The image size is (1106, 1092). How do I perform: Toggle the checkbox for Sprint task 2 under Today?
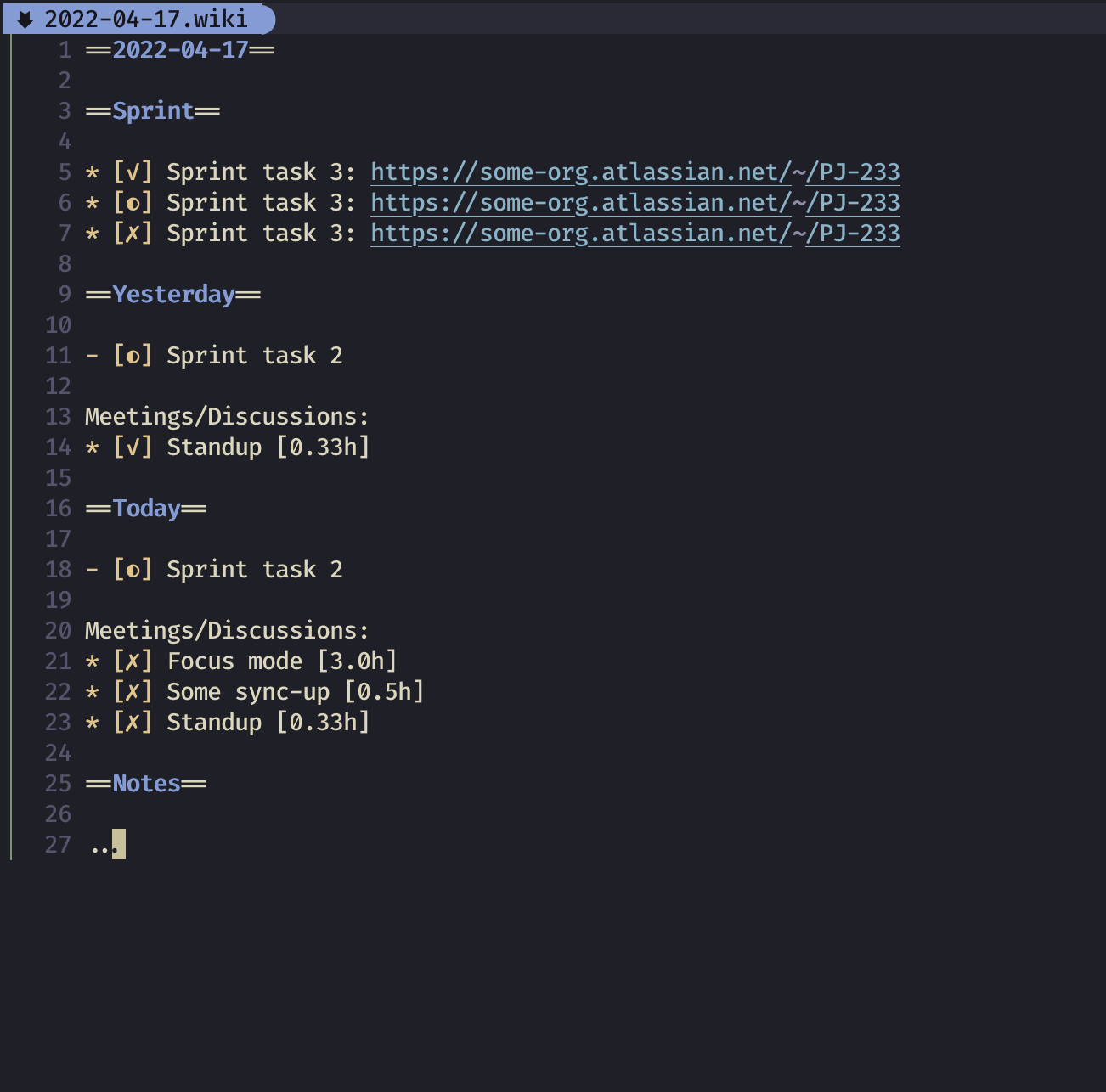tap(133, 569)
